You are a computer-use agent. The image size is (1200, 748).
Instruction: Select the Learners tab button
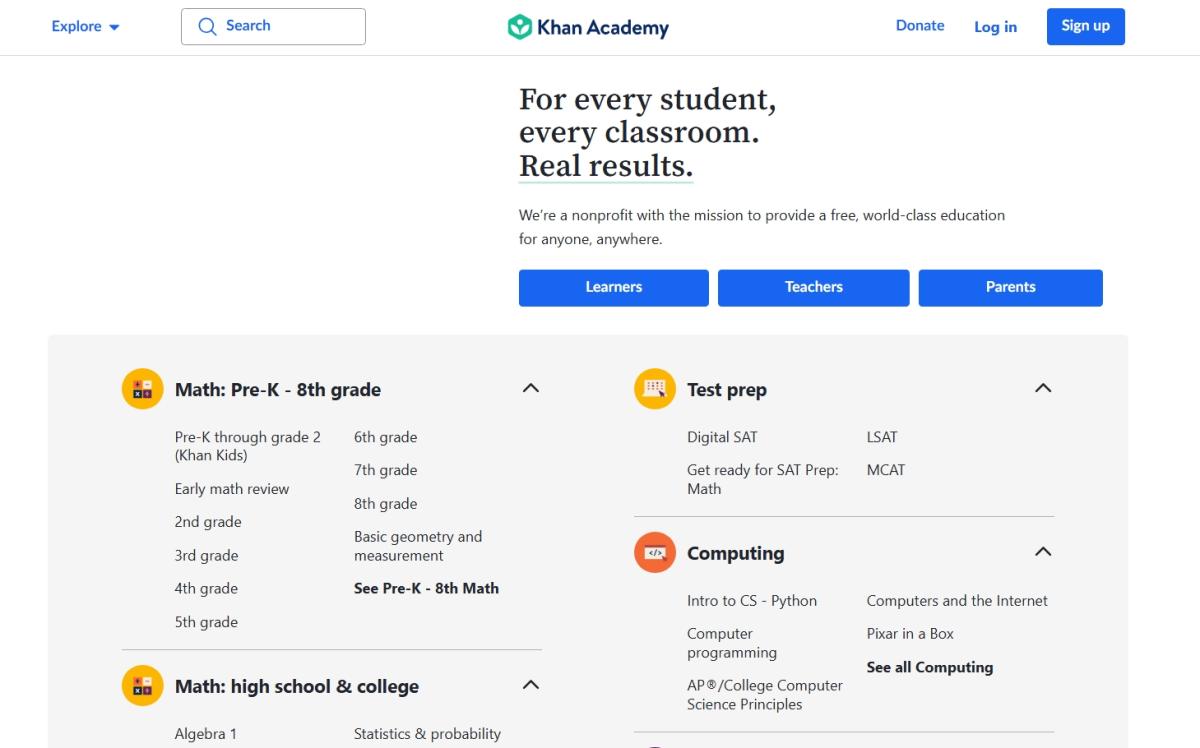click(x=613, y=287)
